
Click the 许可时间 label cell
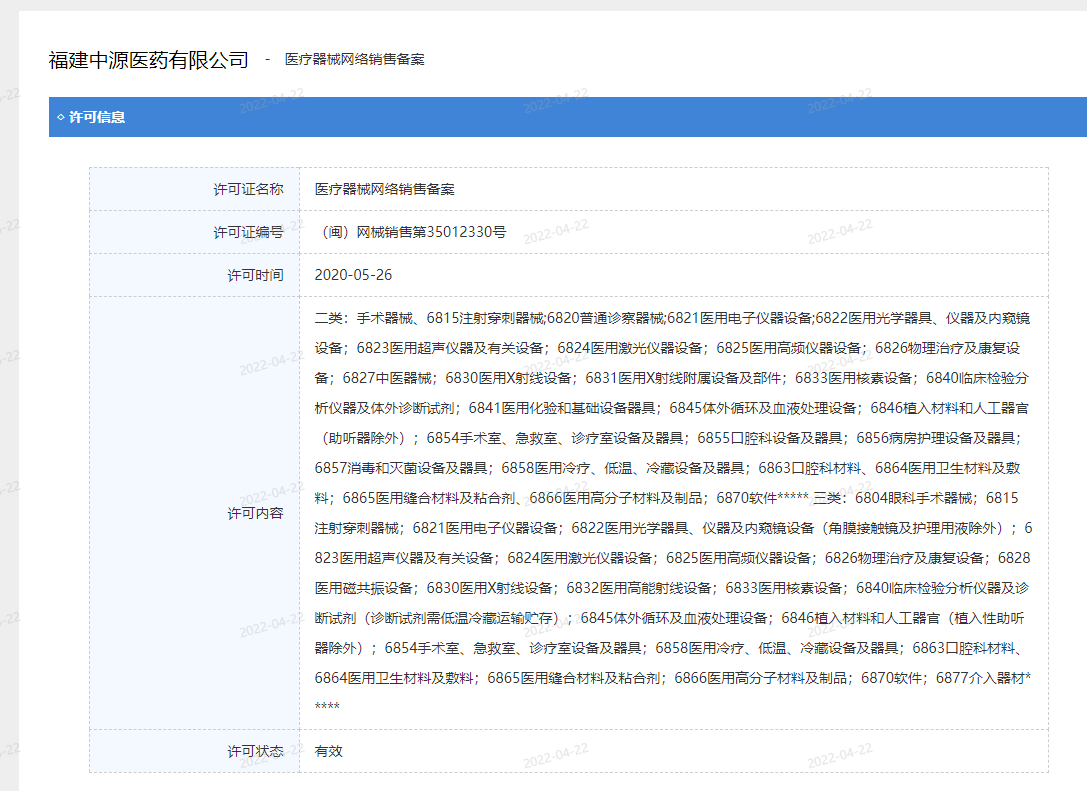click(x=195, y=275)
